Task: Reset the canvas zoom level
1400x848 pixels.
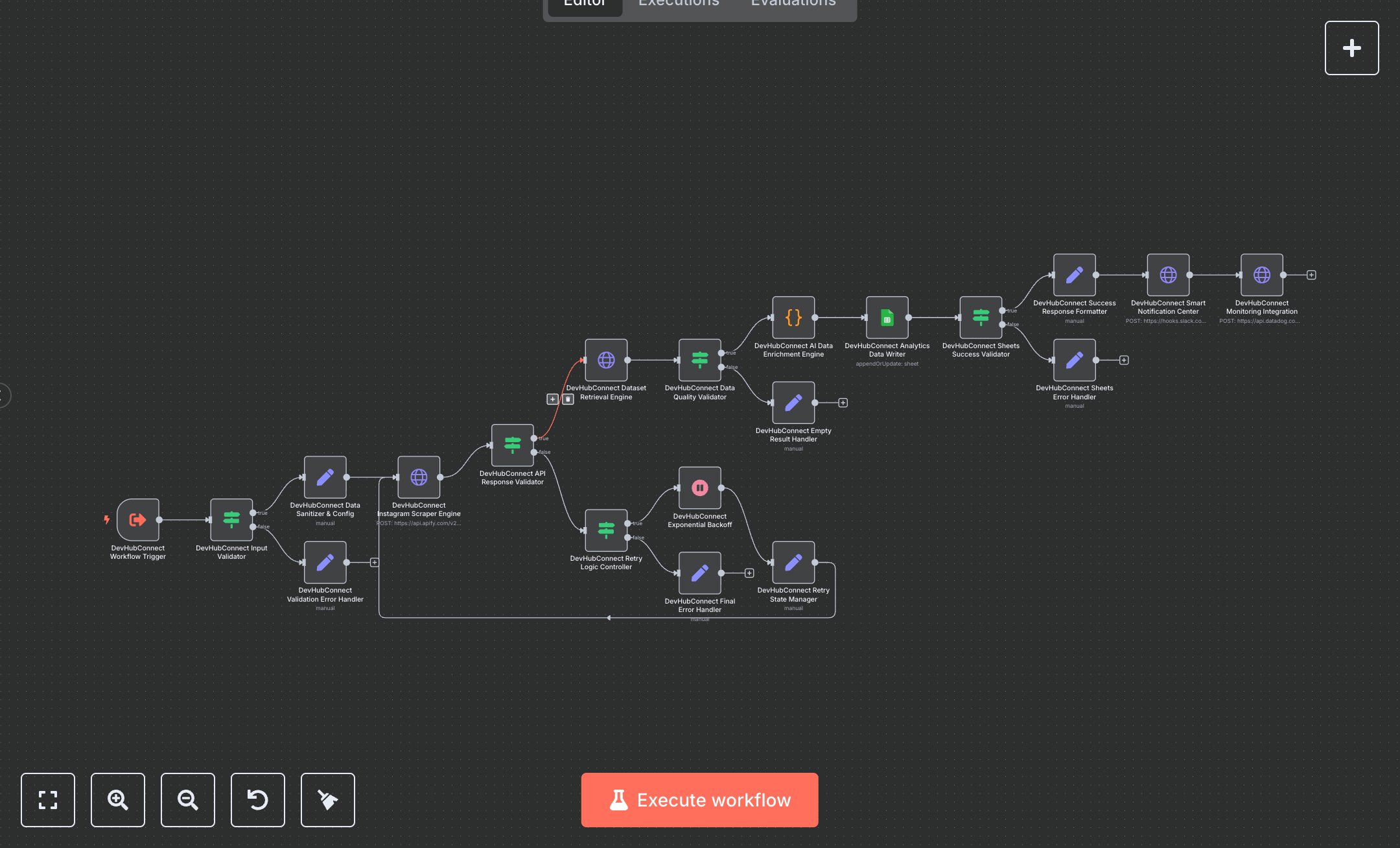Action: pos(258,799)
